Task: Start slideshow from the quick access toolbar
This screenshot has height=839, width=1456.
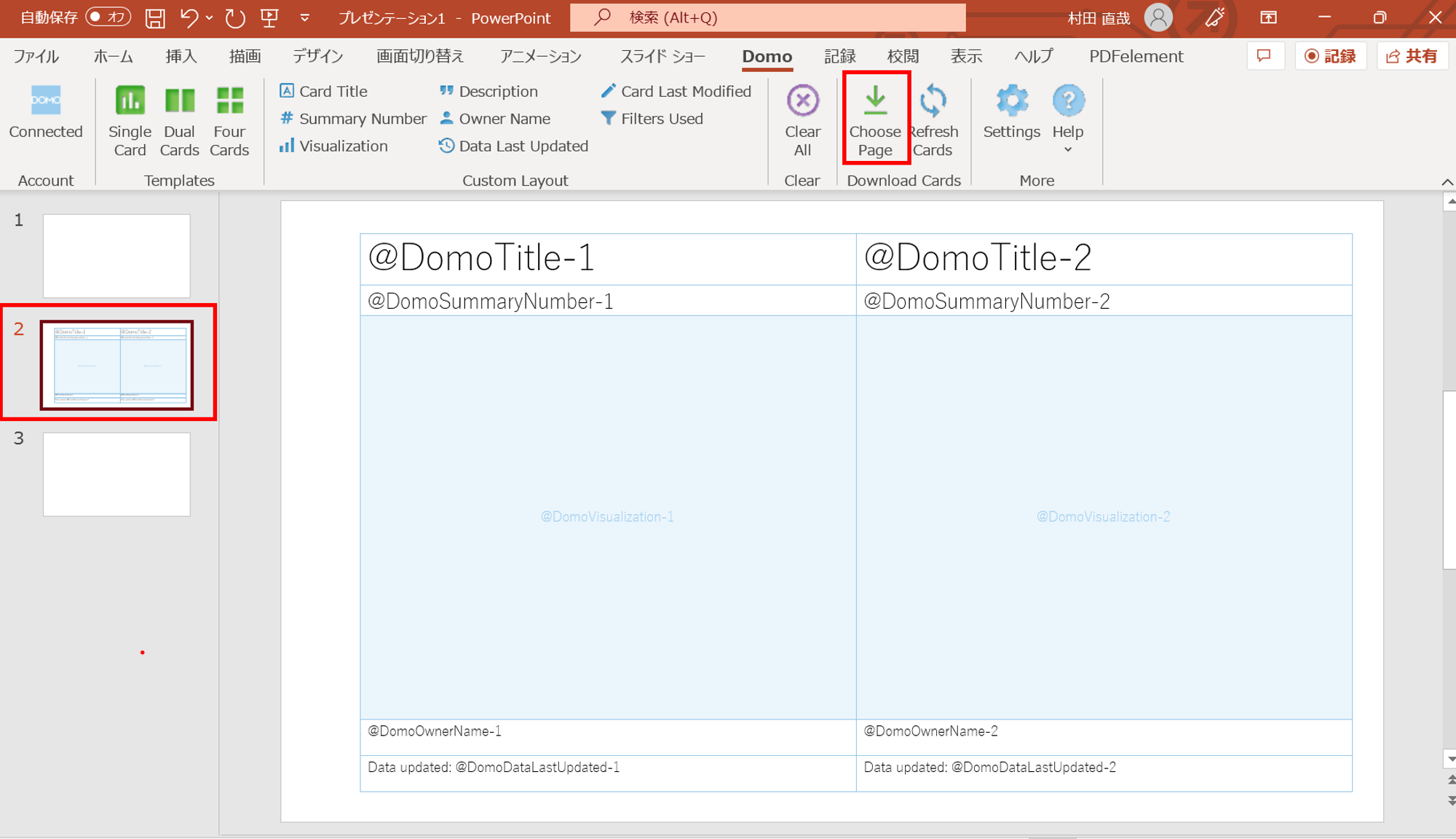Action: pos(269,17)
